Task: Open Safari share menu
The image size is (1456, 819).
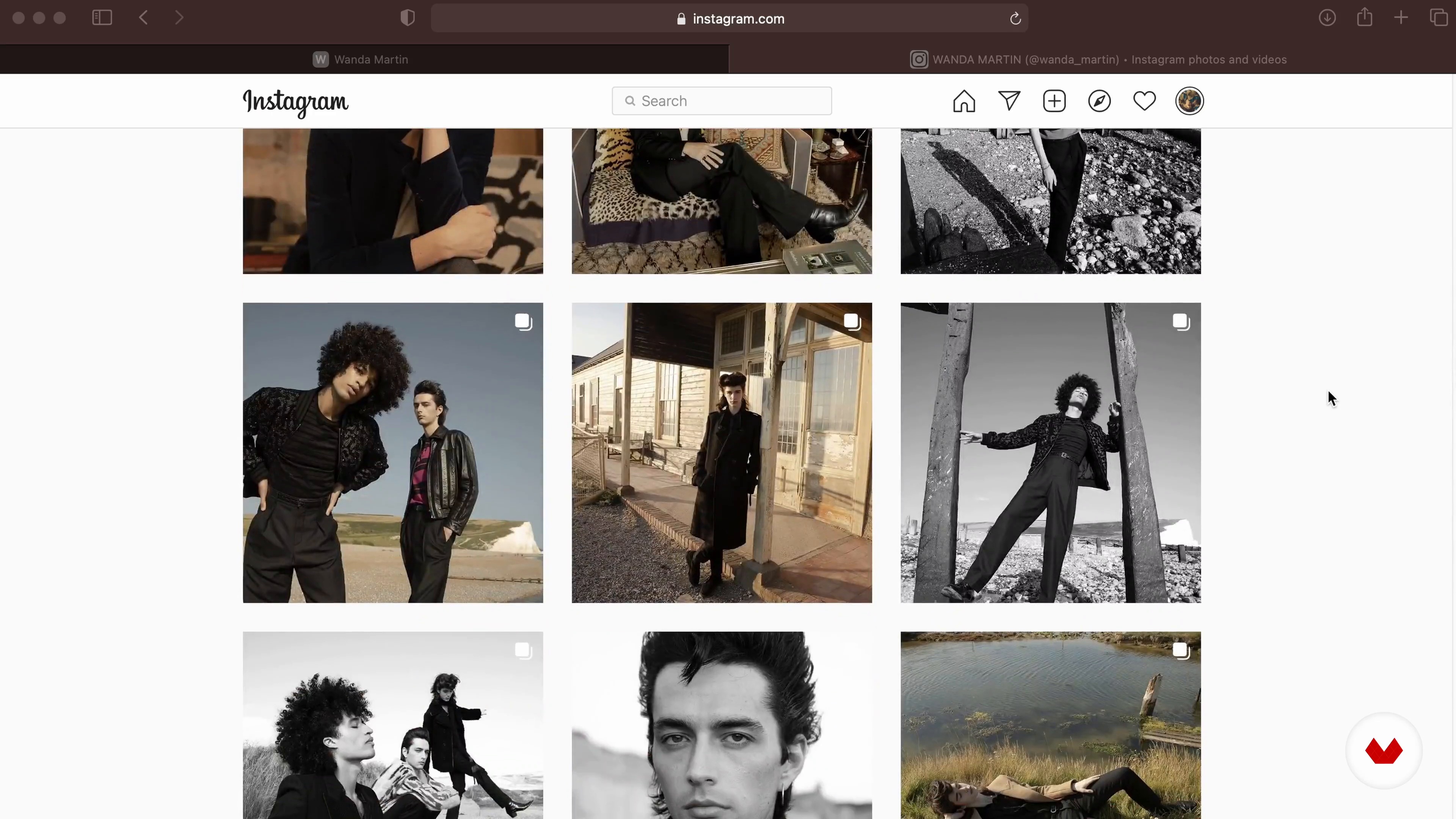Action: pos(1365,17)
